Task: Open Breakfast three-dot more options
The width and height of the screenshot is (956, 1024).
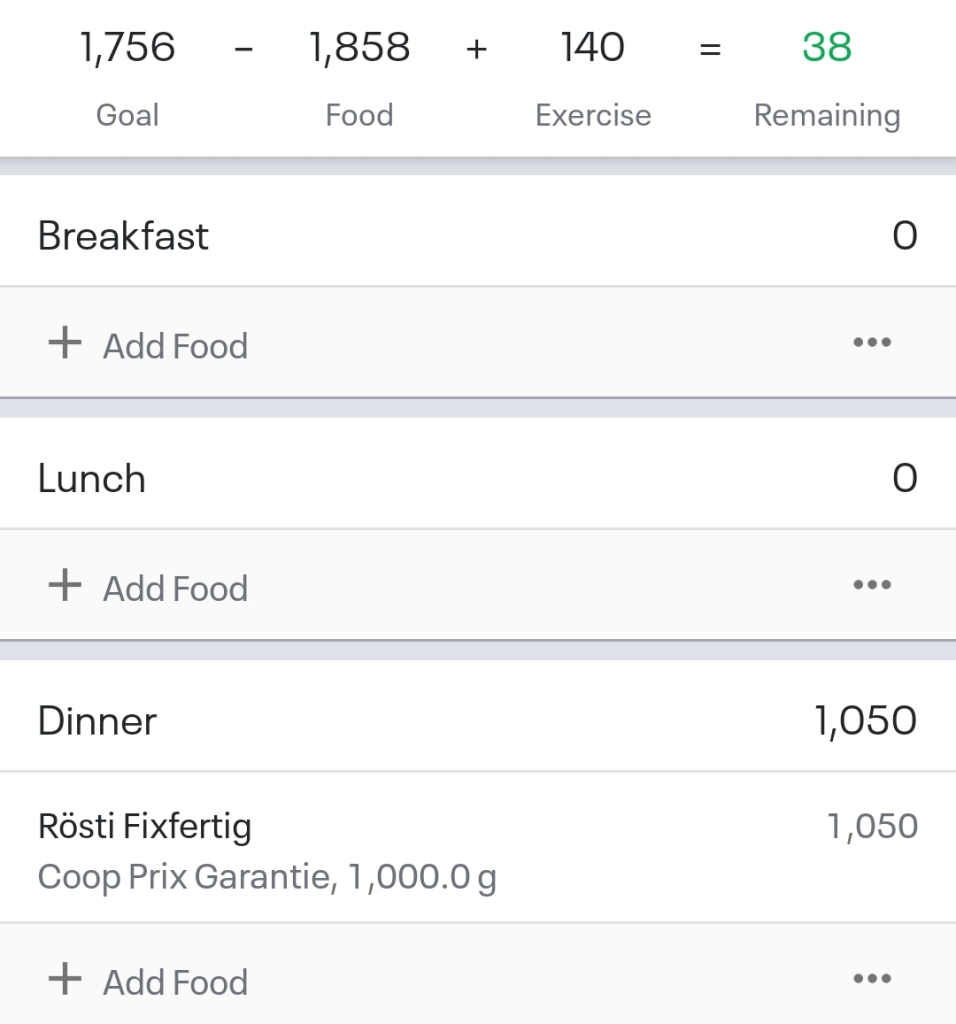Action: [x=871, y=343]
